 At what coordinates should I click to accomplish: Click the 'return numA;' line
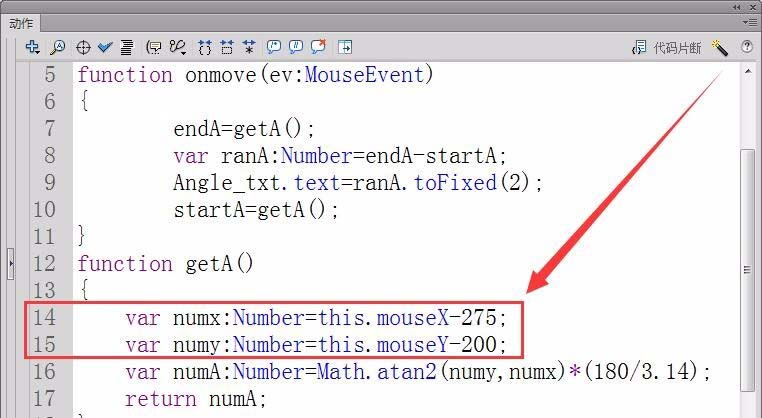point(195,399)
